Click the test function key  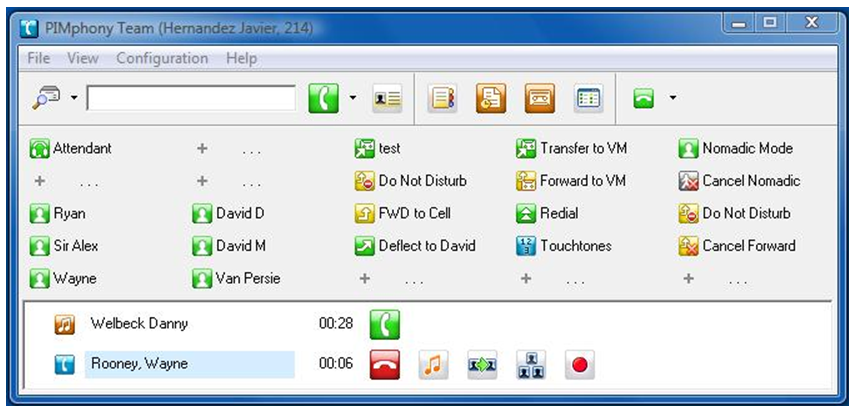pyautogui.click(x=377, y=148)
